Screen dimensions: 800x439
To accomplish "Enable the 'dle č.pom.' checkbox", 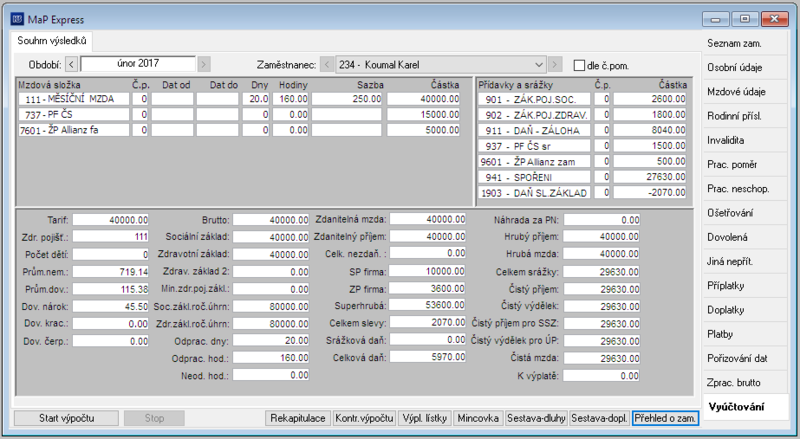I will point(579,65).
